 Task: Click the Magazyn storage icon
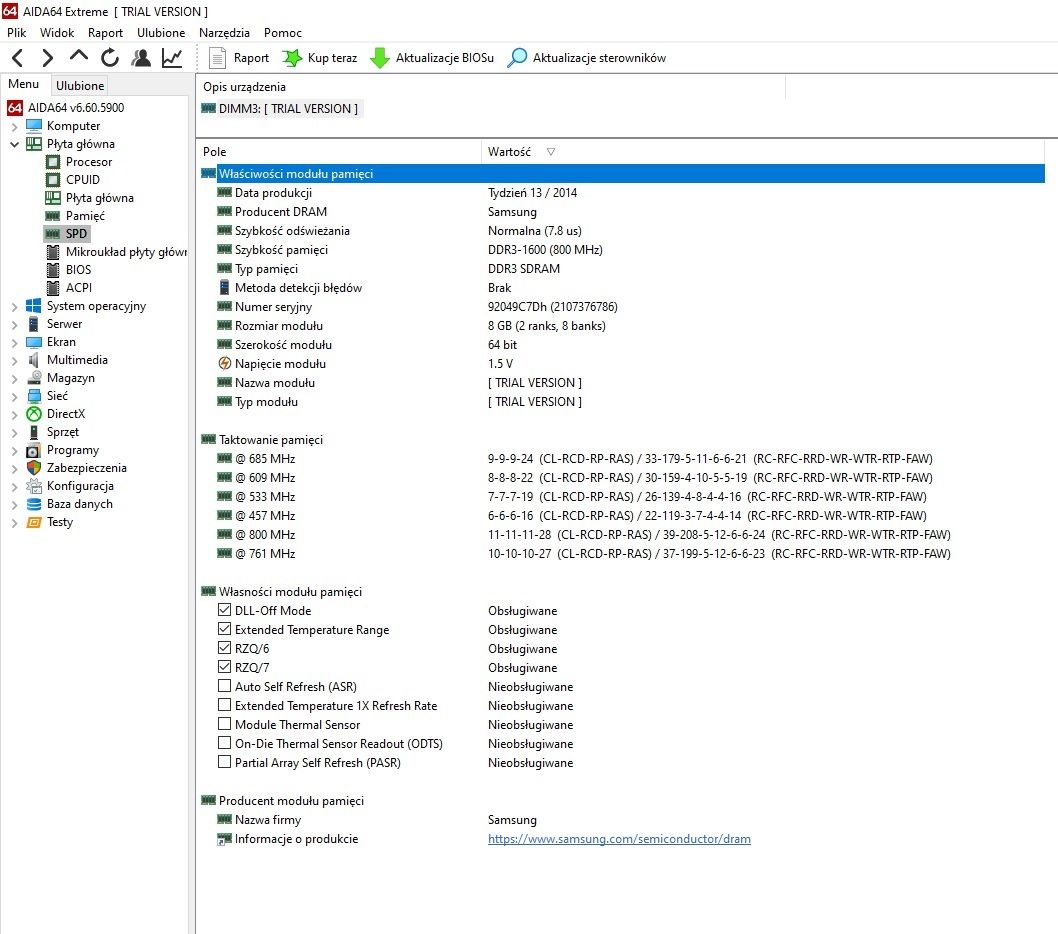click(34, 378)
